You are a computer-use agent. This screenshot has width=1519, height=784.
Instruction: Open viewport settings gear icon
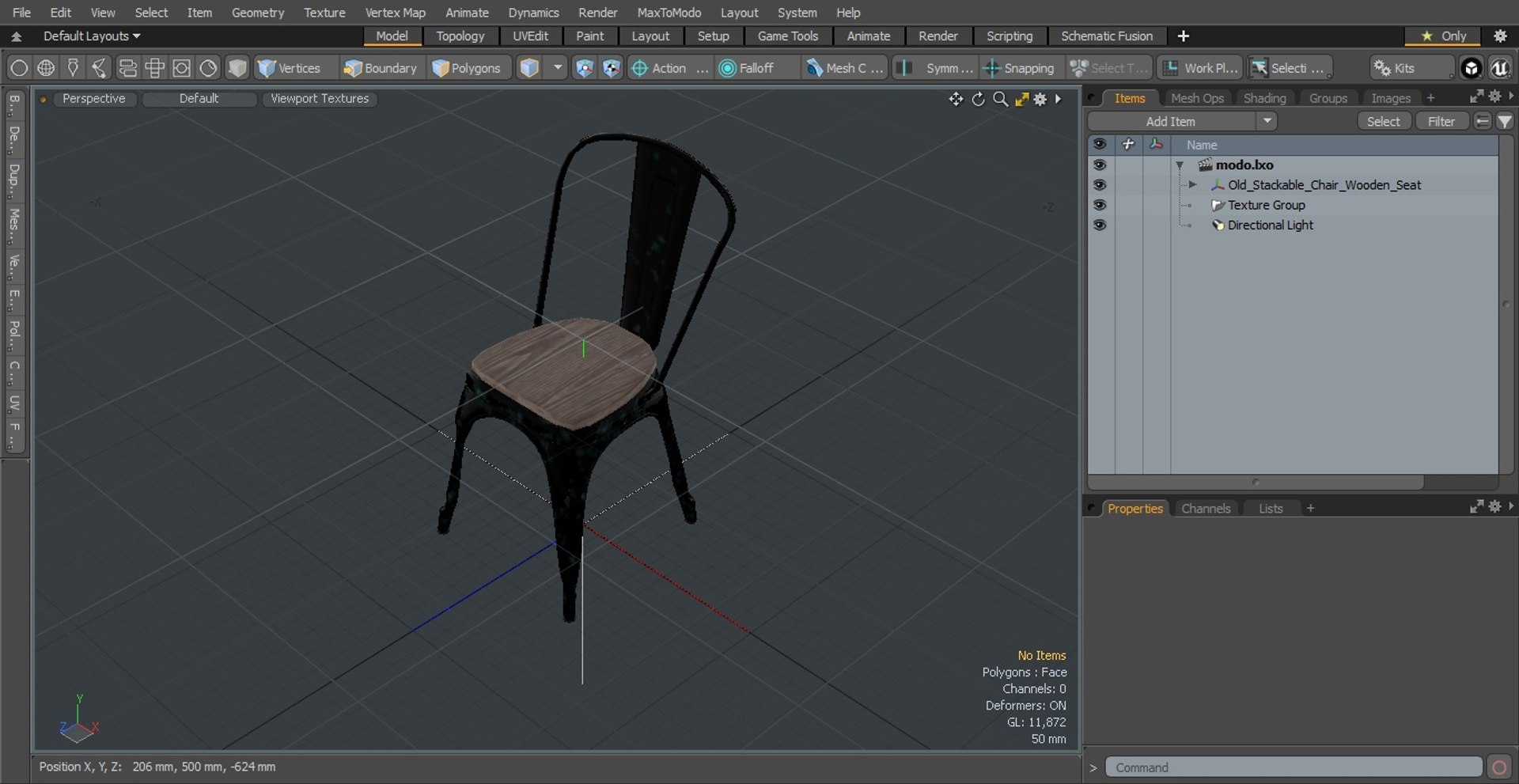tap(1040, 99)
